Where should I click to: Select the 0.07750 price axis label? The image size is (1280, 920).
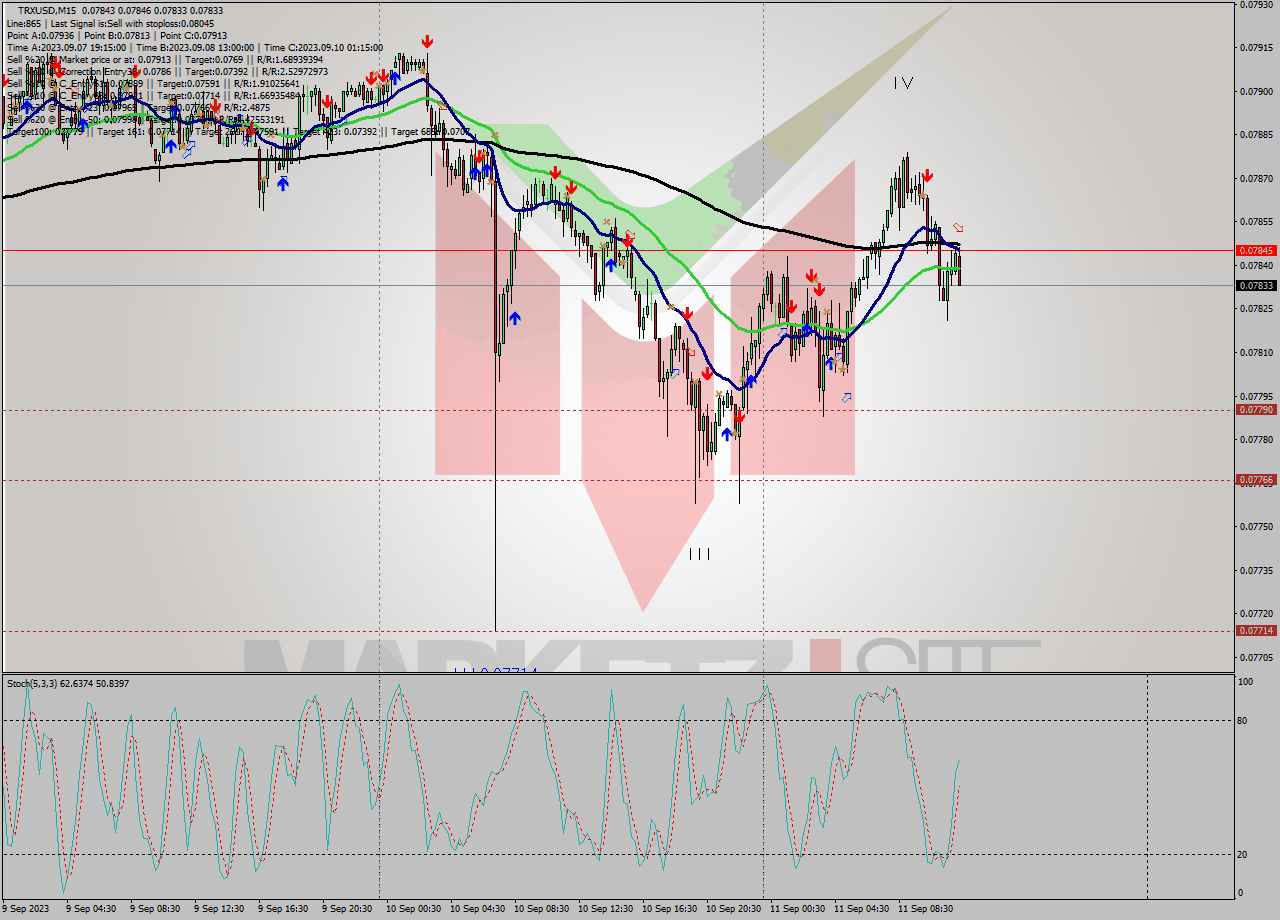tap(1256, 526)
